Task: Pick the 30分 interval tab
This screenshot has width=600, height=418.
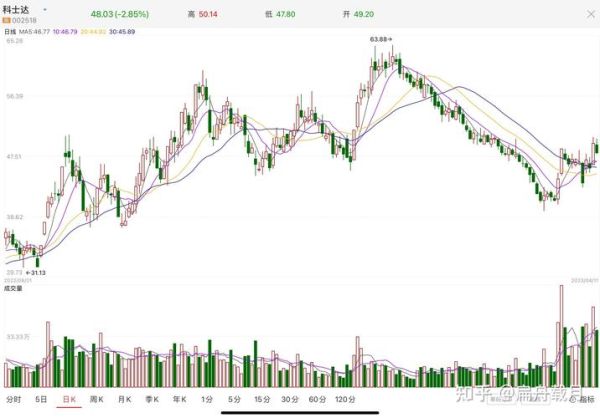Action: pyautogui.click(x=290, y=399)
